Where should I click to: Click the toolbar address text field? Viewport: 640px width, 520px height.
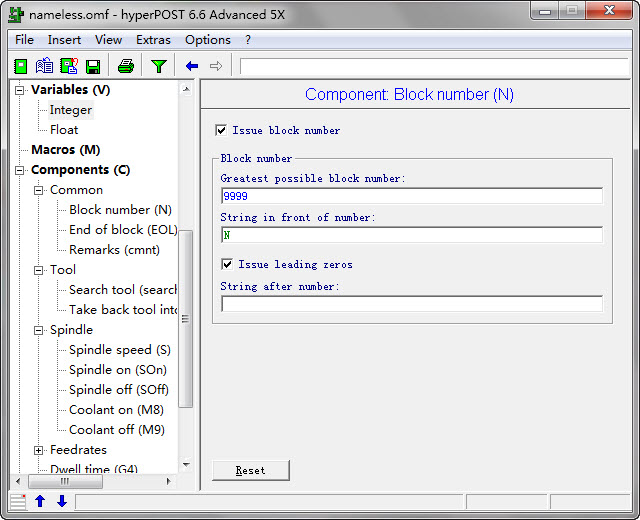[x=435, y=66]
